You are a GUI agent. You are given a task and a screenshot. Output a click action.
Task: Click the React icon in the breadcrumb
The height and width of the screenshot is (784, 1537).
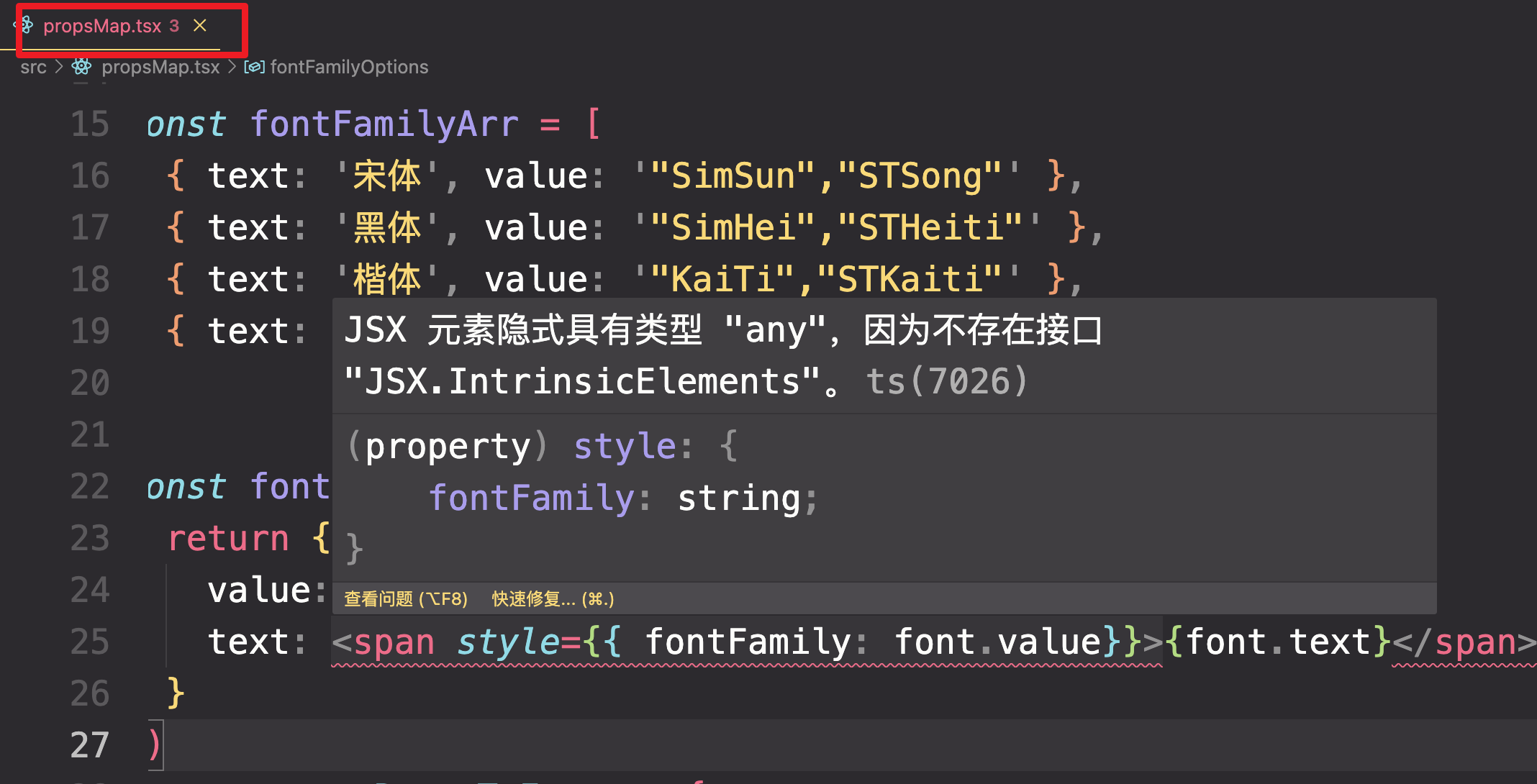coord(81,67)
